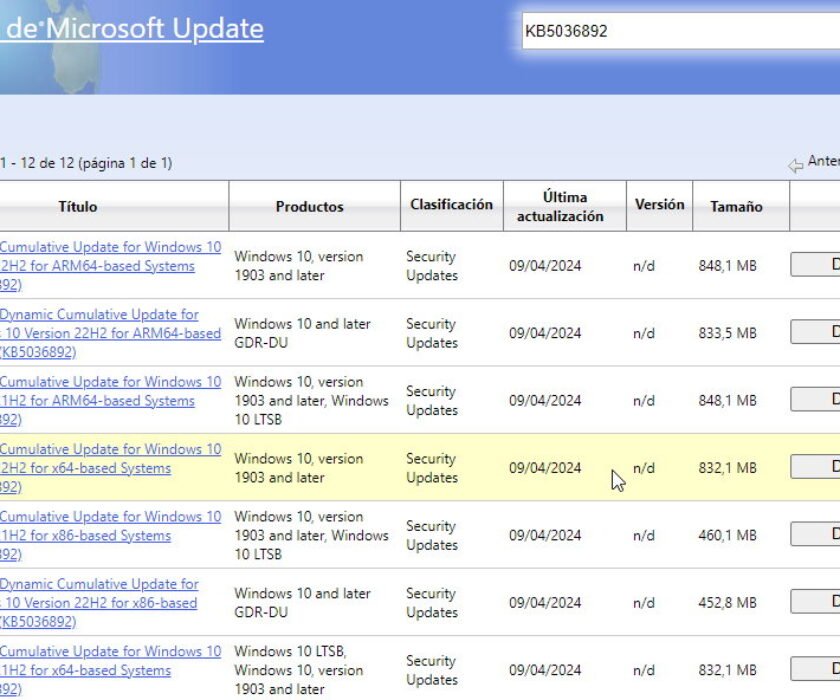Click the results count text '1 - 12 de 12'
This screenshot has height=700, width=840.
coord(37,163)
